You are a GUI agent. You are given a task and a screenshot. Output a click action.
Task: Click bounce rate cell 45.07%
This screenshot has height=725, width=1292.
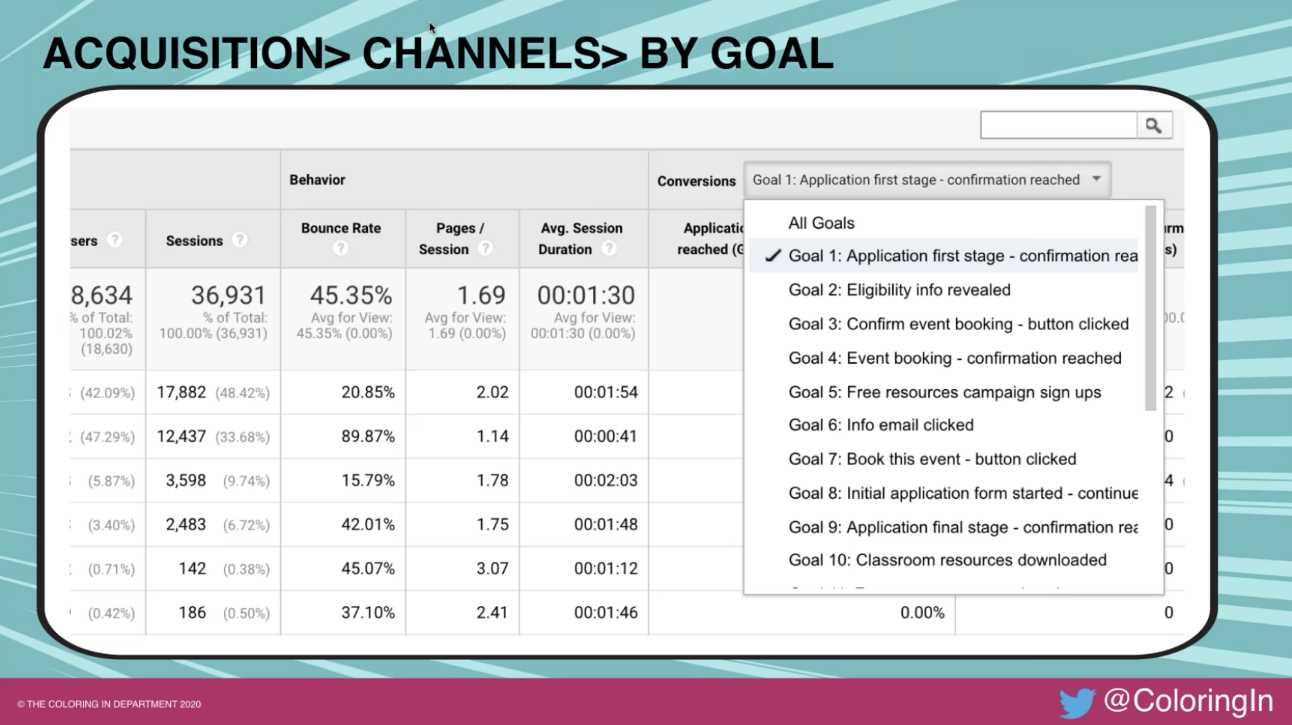pos(368,568)
